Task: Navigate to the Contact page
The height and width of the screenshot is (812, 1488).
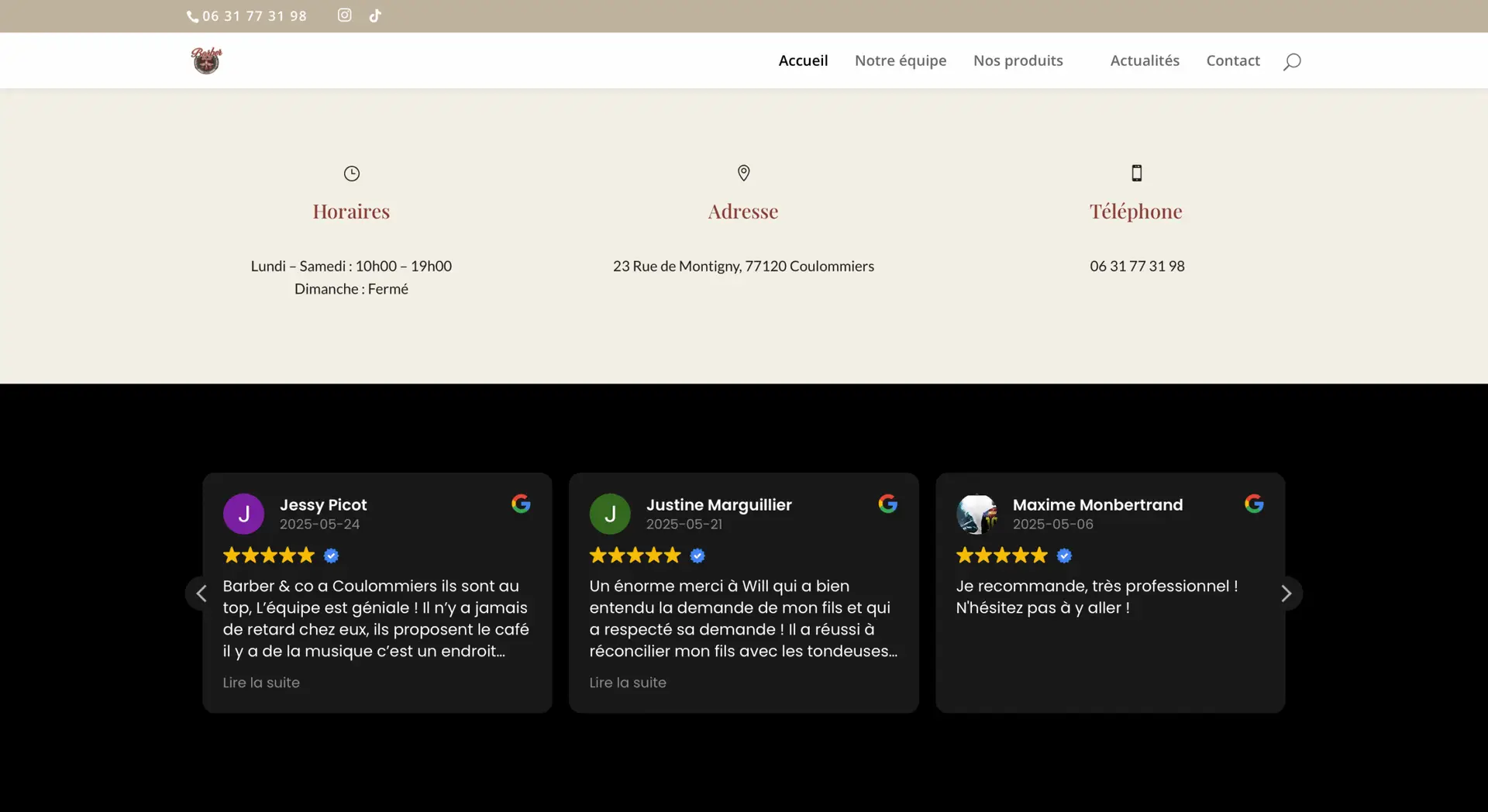Action: (x=1232, y=60)
